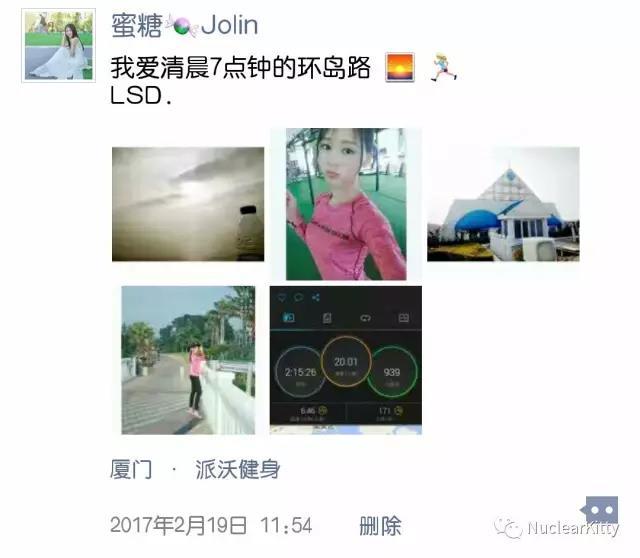Open the running stats screenshot thumbnail

pos(346,360)
